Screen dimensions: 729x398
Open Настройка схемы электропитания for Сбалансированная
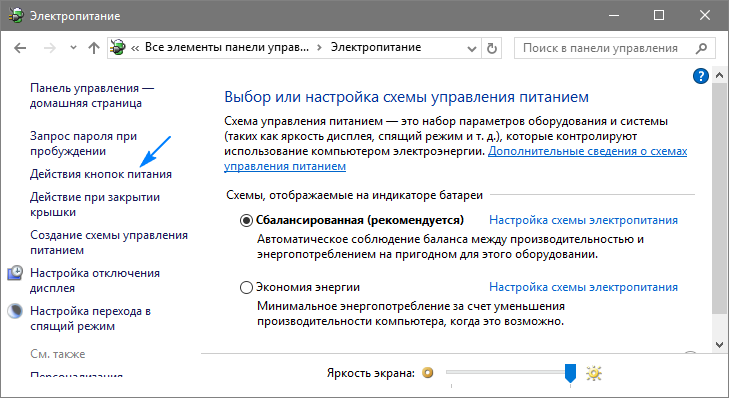tap(583, 220)
